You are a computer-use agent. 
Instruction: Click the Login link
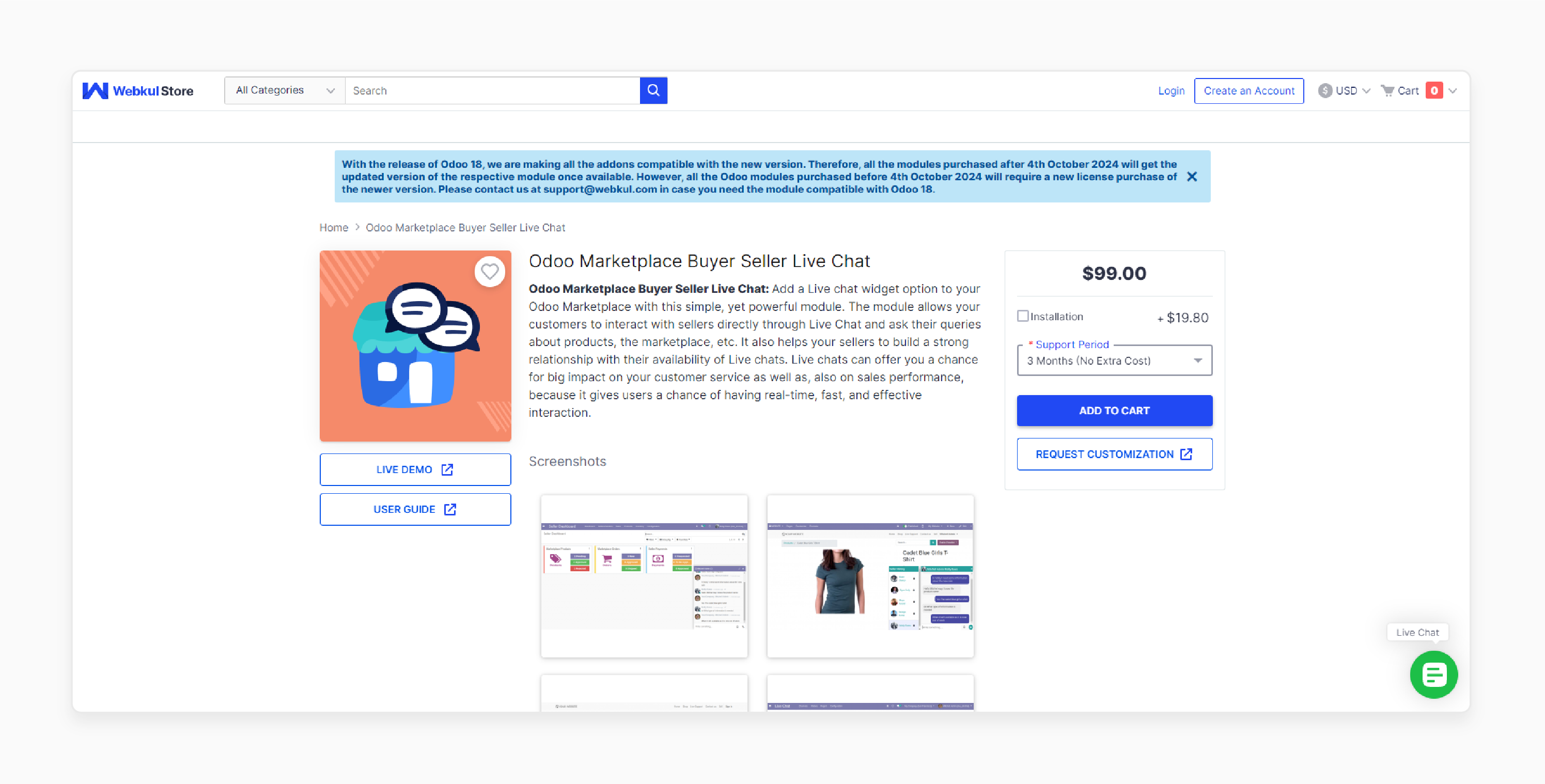click(x=1171, y=90)
